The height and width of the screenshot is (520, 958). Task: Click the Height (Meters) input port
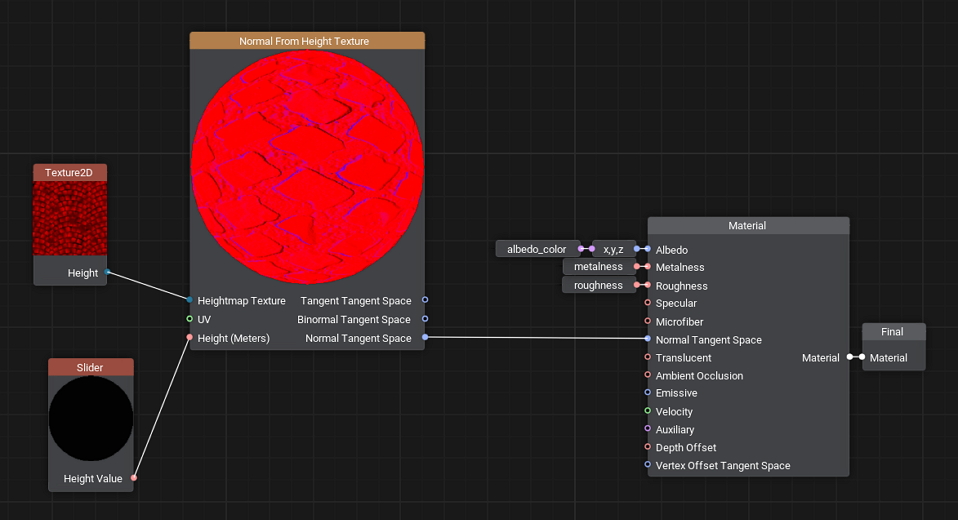click(190, 338)
